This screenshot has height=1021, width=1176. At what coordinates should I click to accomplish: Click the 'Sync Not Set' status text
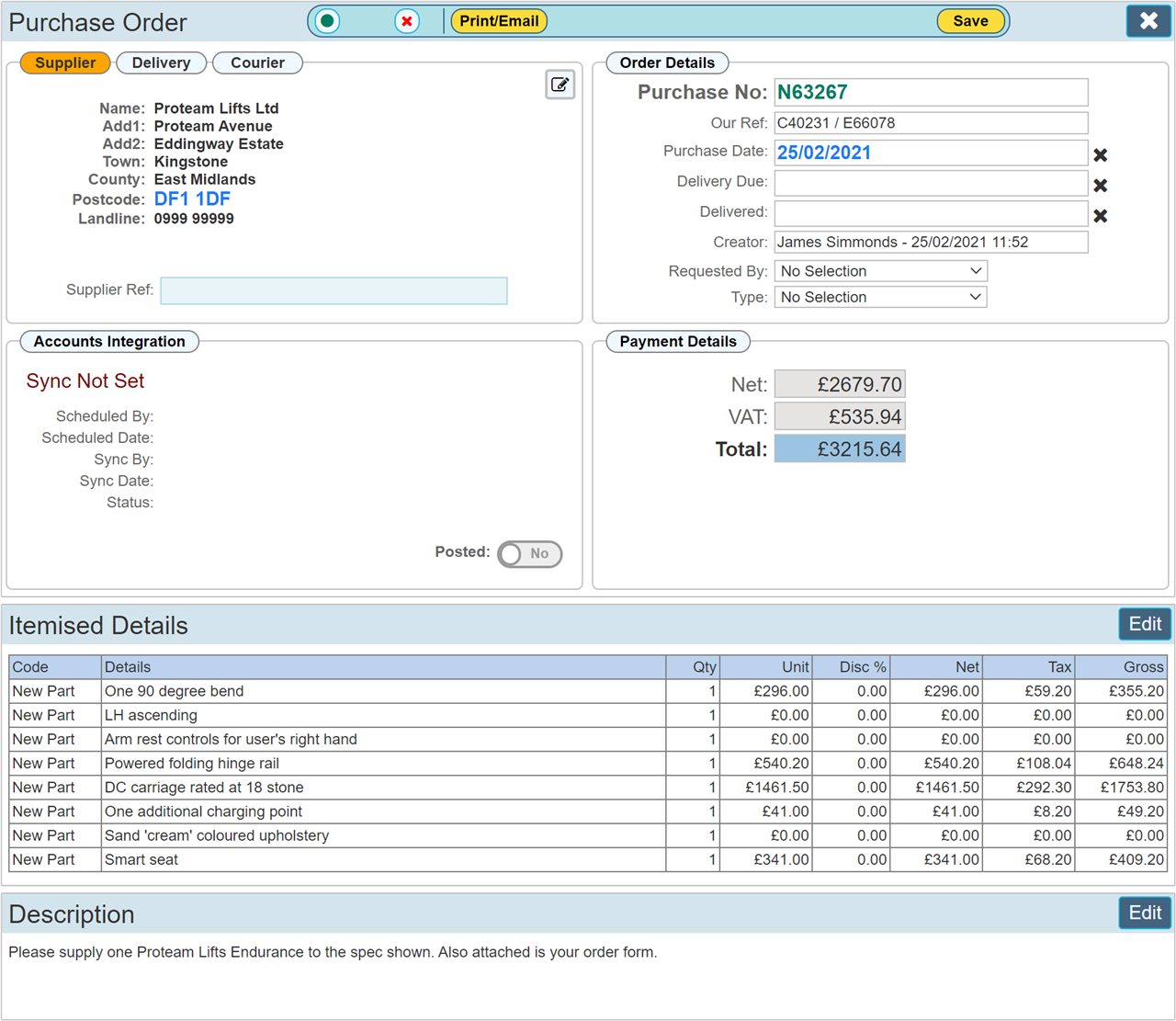coord(85,381)
